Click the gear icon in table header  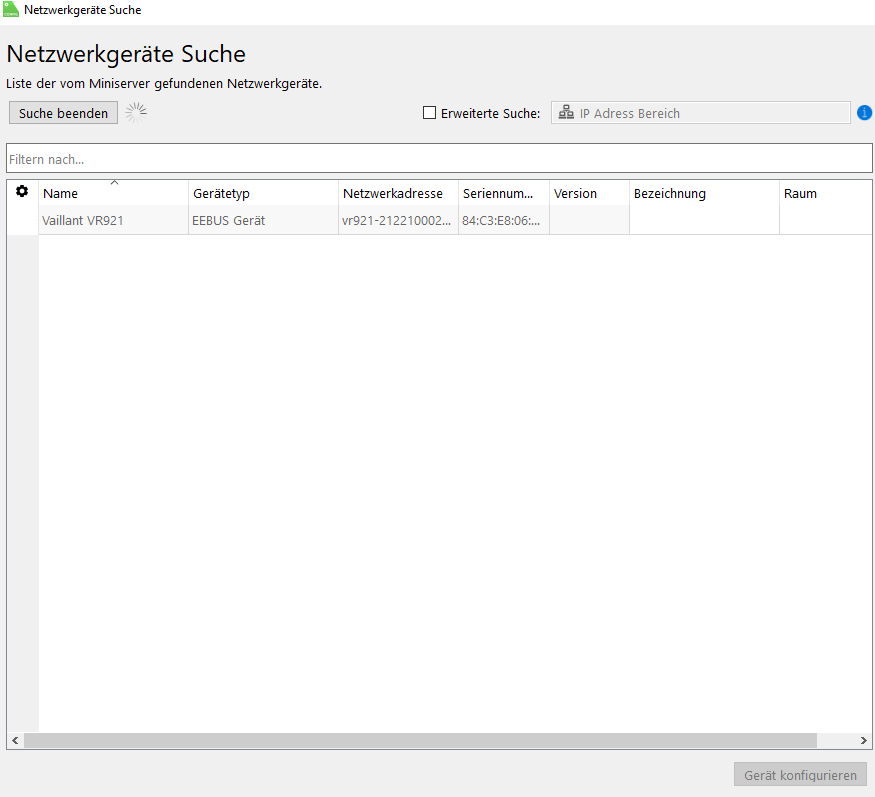22,192
